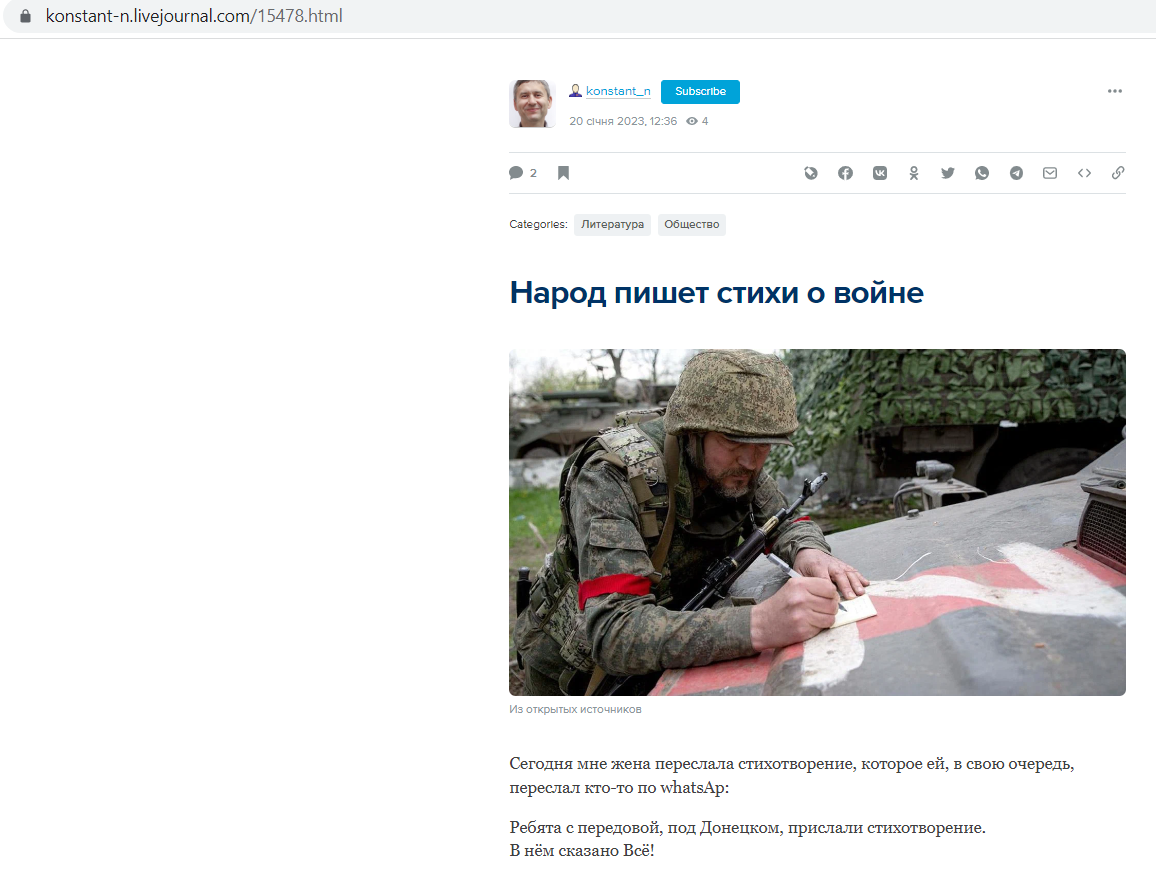Open the comments icon showing 2

tap(522, 173)
